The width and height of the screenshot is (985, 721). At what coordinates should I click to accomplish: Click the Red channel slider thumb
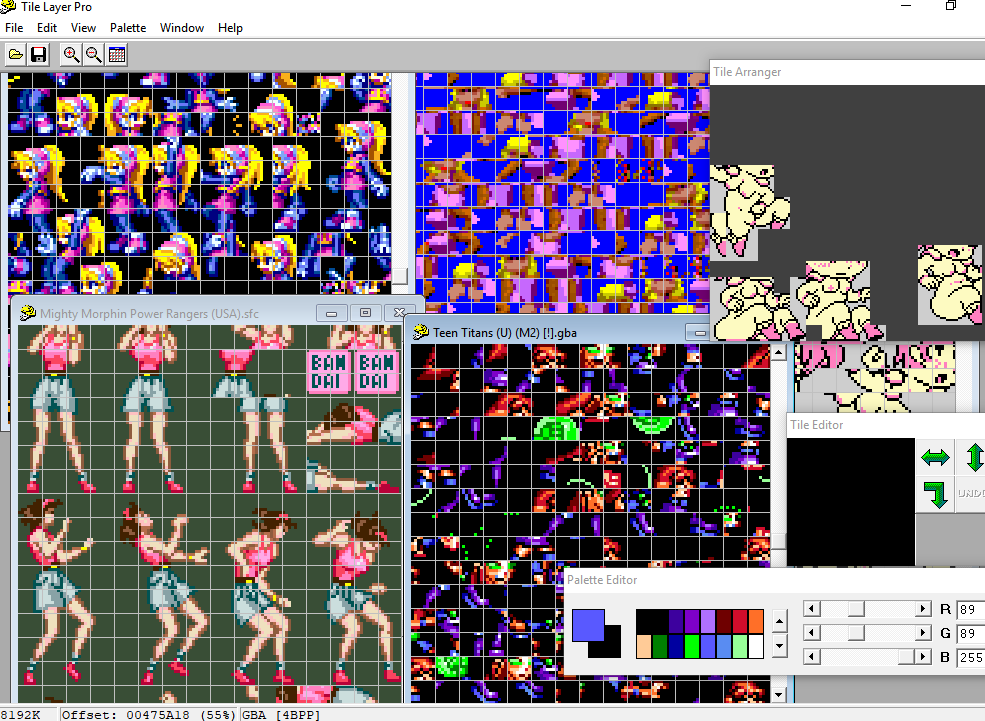[x=856, y=609]
